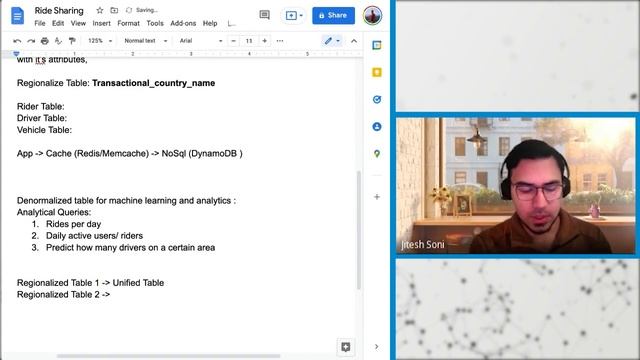Open the account profile avatar
Image resolution: width=640 pixels, height=360 pixels.
(372, 16)
